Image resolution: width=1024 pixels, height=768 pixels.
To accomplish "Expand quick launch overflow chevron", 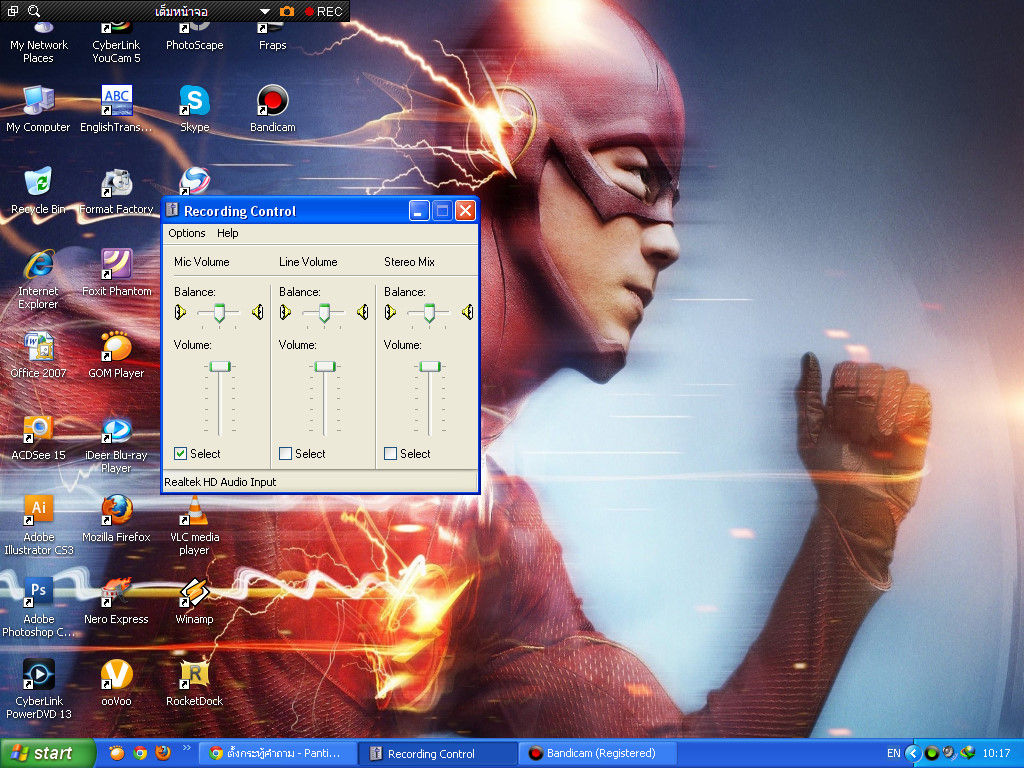I will click(187, 748).
